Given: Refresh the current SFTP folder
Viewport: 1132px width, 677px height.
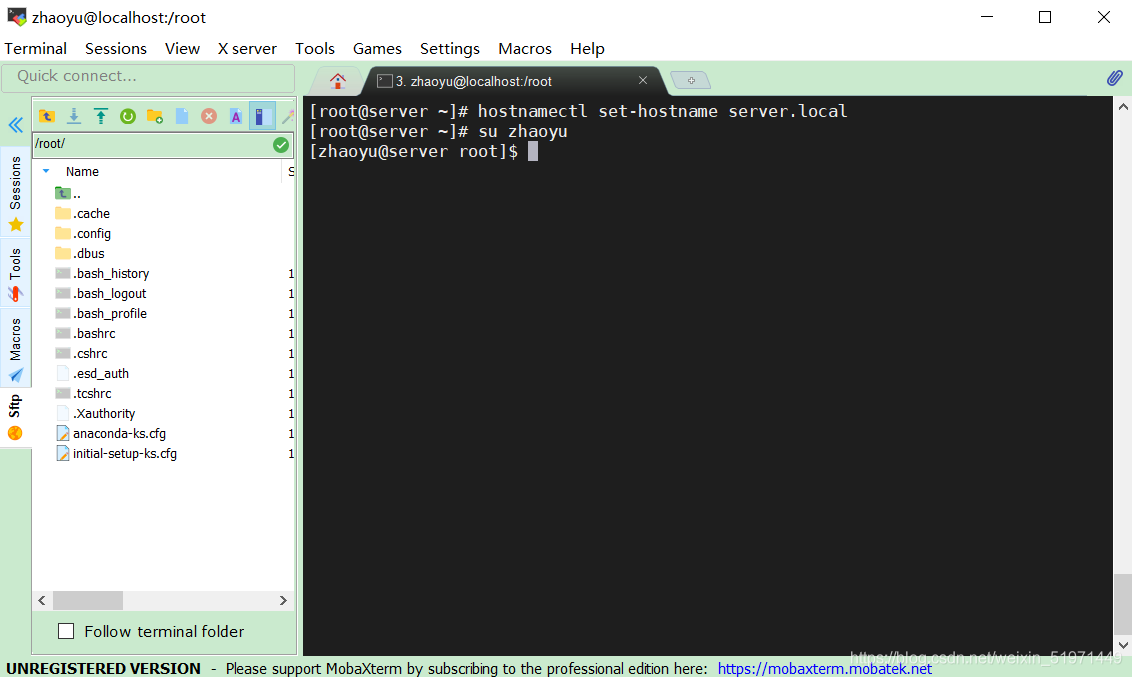Looking at the screenshot, I should [x=128, y=116].
